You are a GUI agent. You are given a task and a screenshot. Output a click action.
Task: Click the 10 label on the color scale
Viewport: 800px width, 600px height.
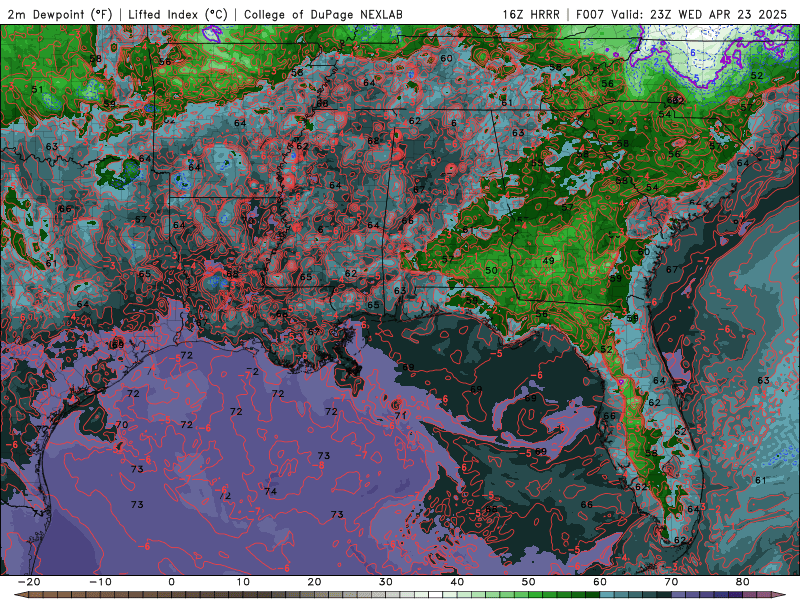tap(243, 582)
